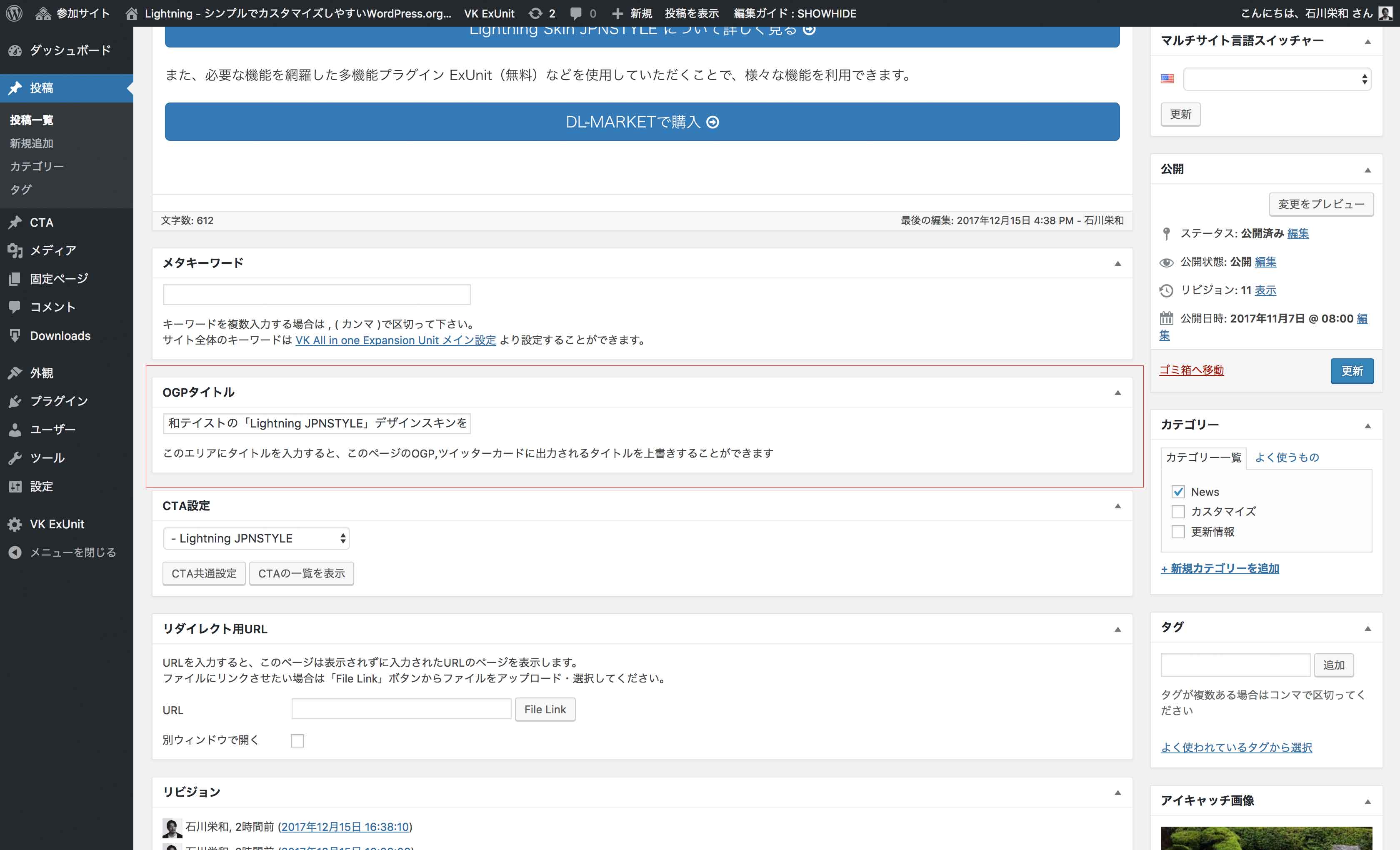Click the ゴミ箱へ移動 link

click(1191, 370)
